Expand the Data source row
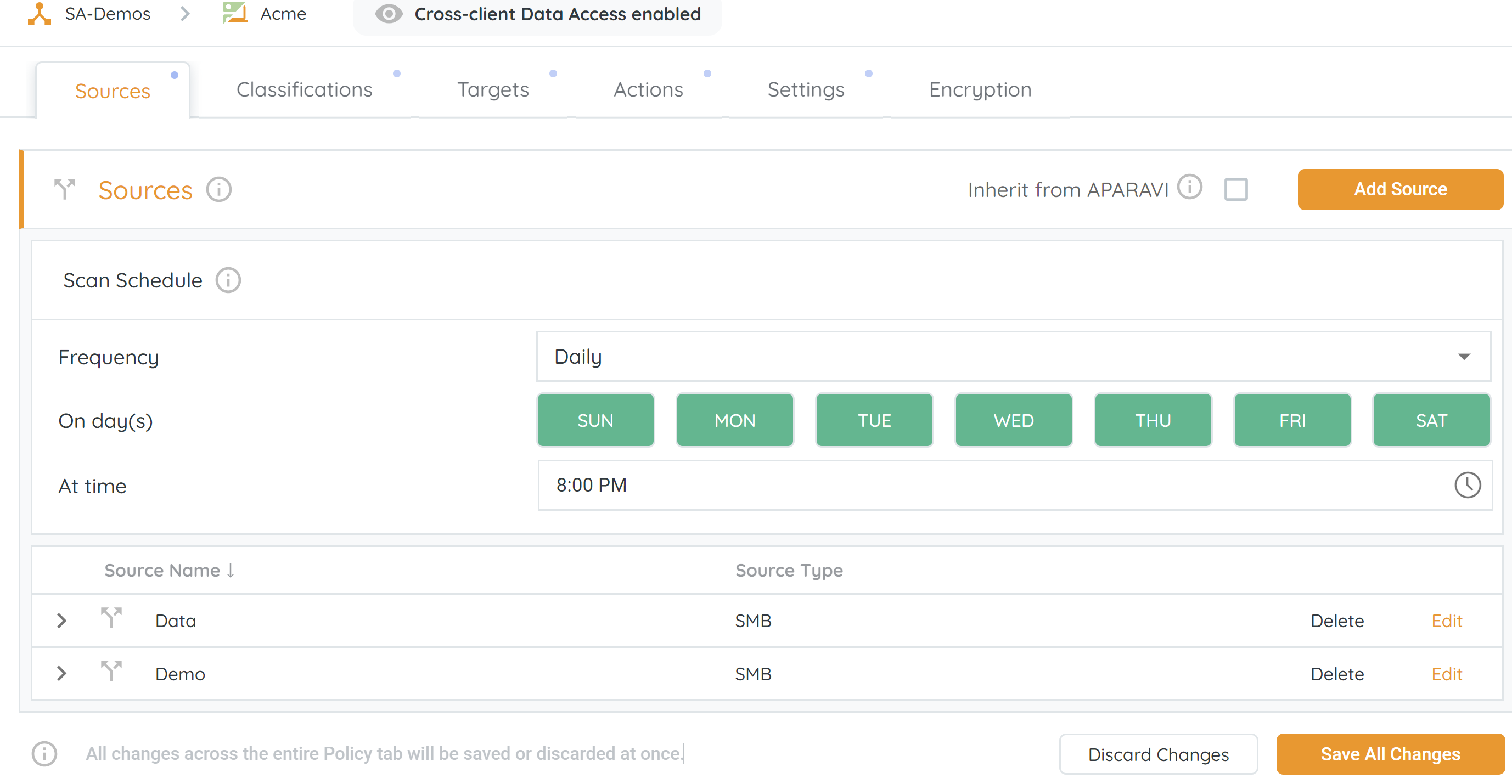 pyautogui.click(x=61, y=621)
